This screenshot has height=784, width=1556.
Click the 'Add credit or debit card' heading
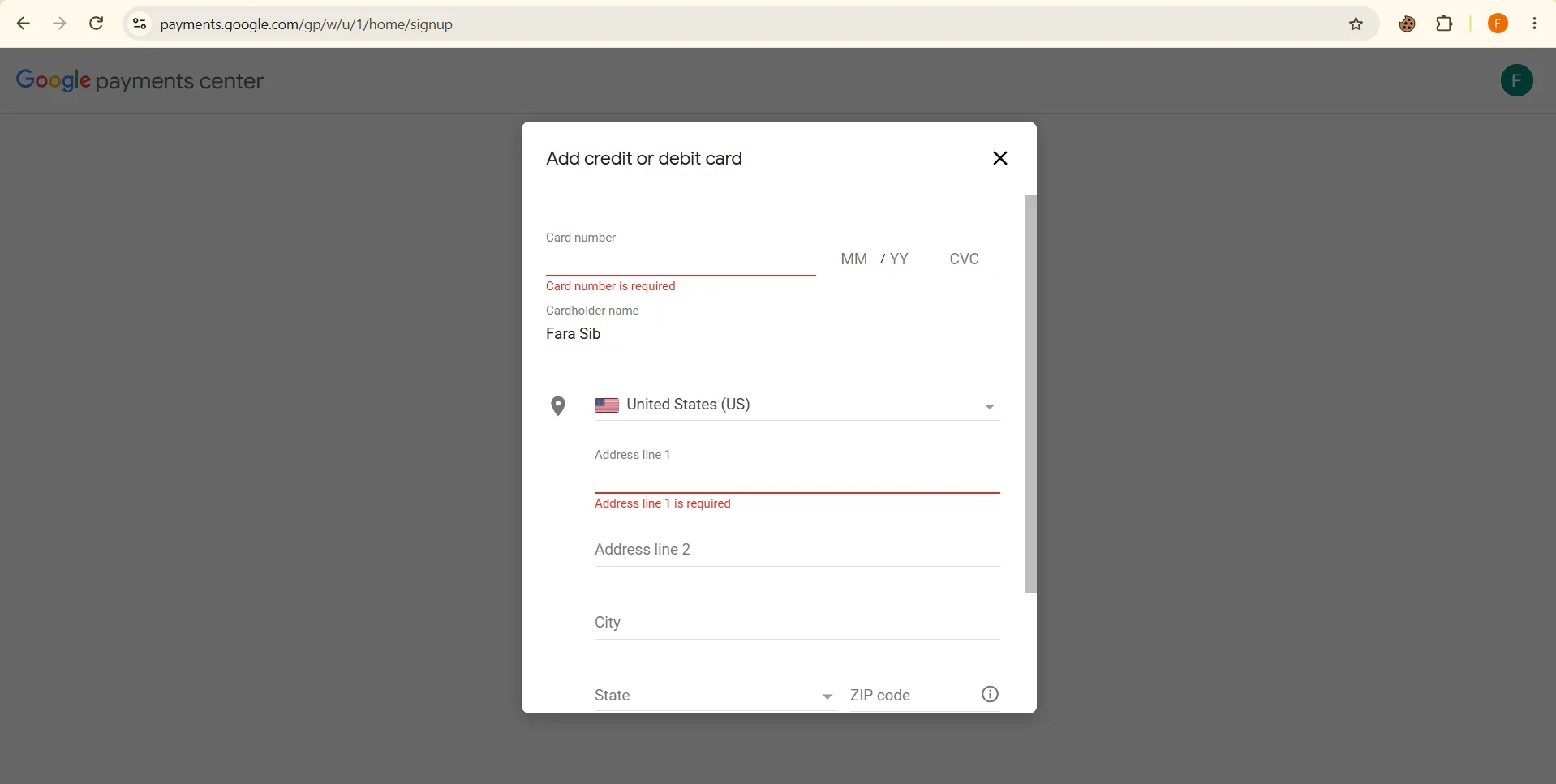644,159
